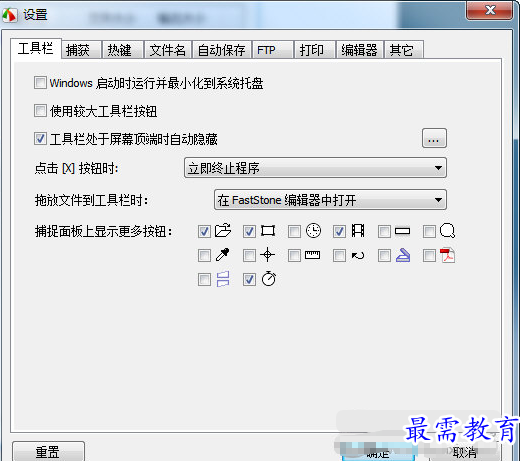Screen dimensions: 527x461
Task: Check the PDF button checkbox
Action: (x=429, y=255)
